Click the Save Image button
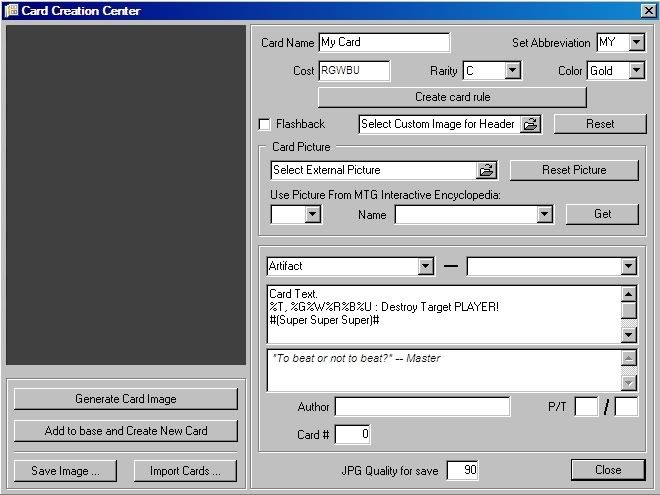This screenshot has height=495, width=660. coord(65,471)
